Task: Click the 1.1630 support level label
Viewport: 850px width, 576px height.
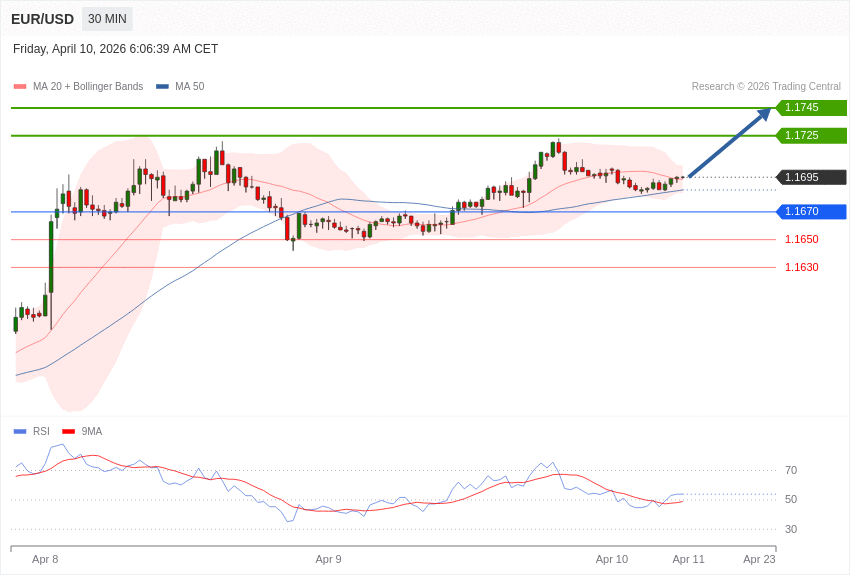Action: 801,268
